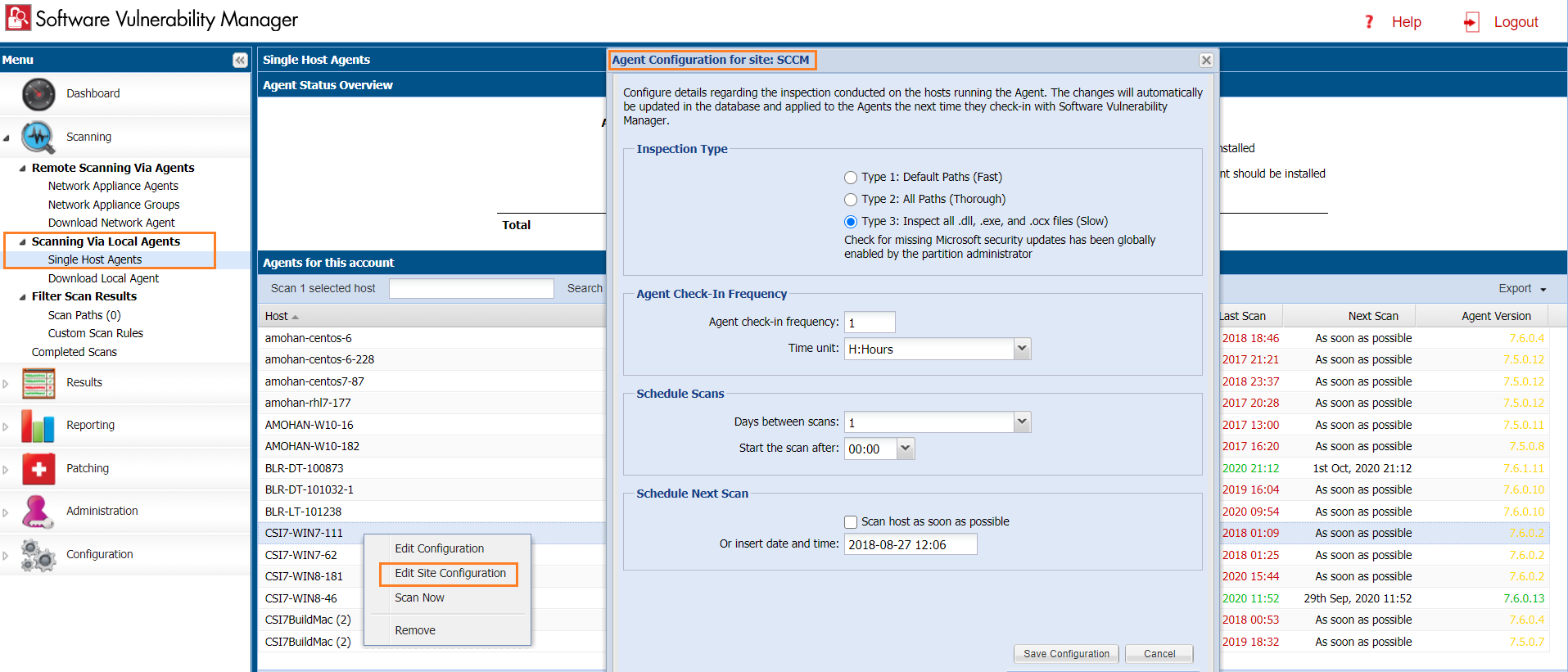Focus the insert date and time field

click(x=911, y=544)
